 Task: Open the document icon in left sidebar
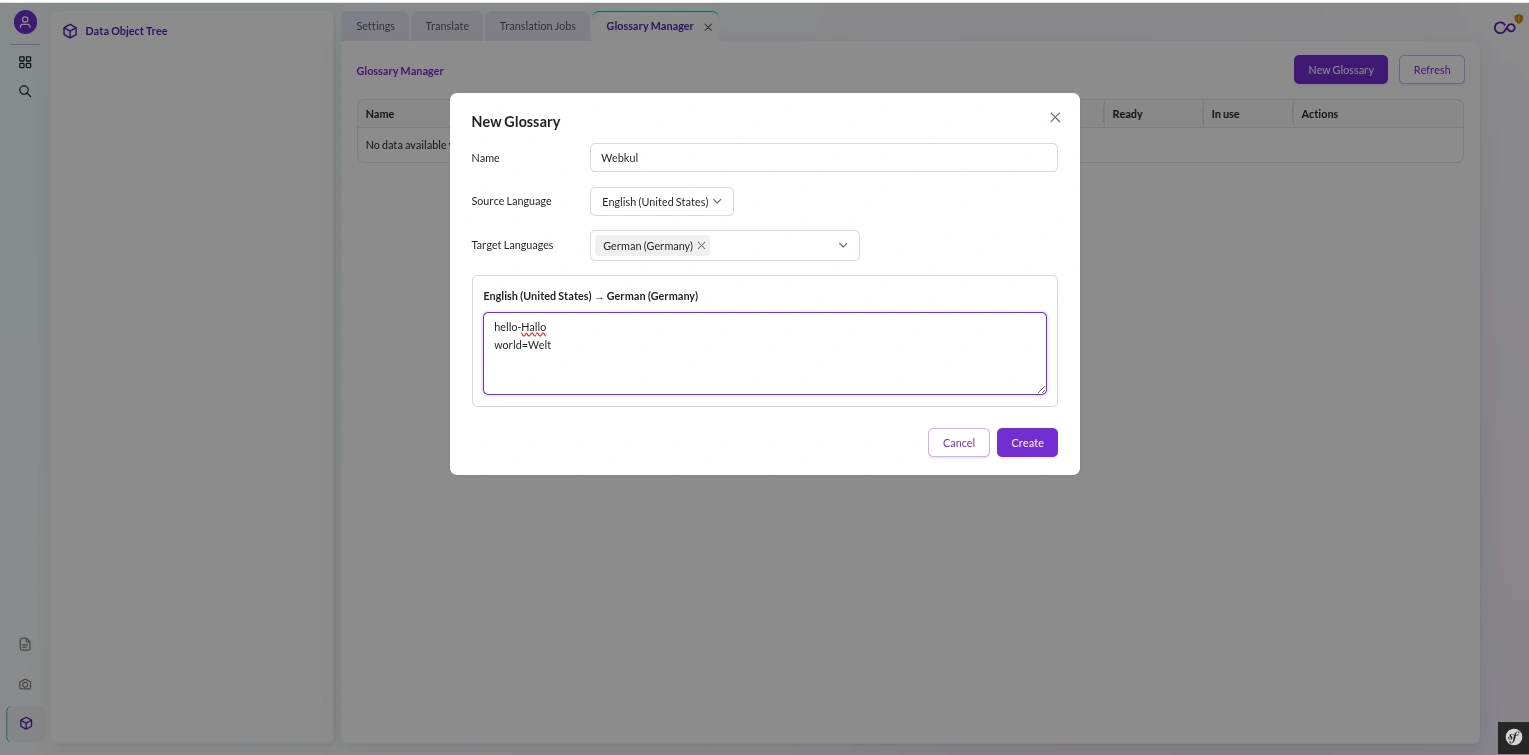pos(25,644)
